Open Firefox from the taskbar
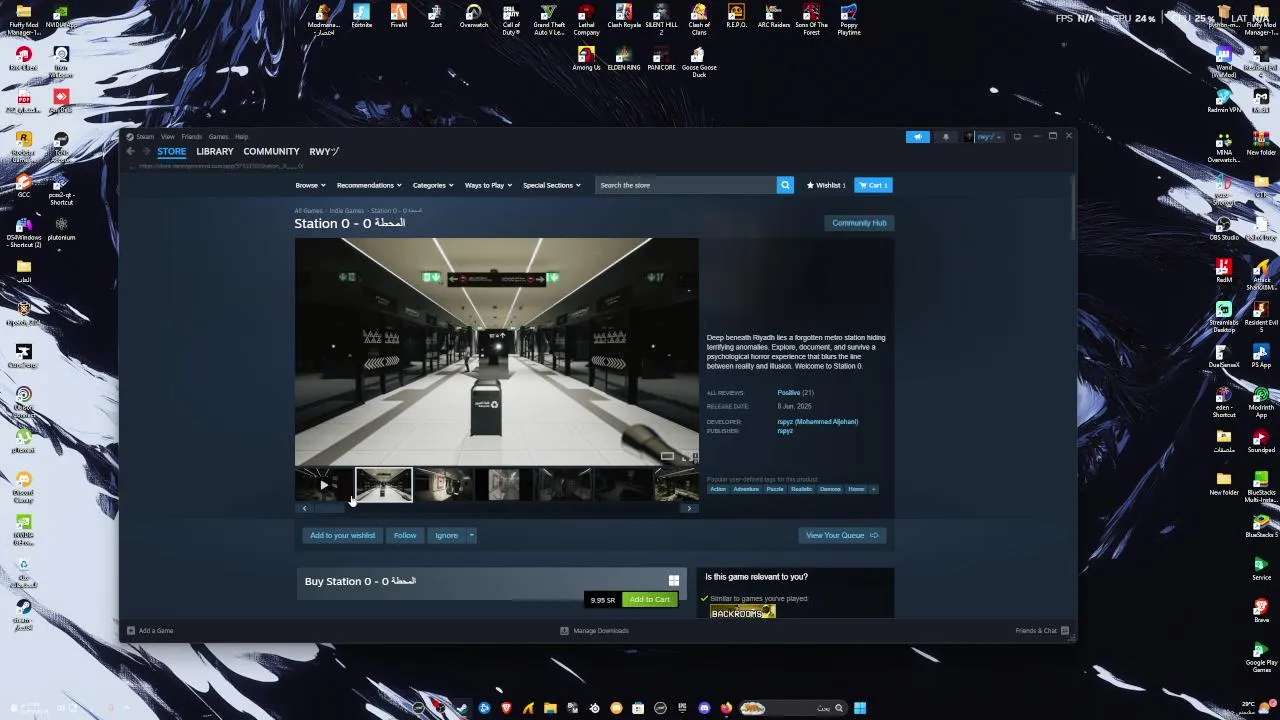The width and height of the screenshot is (1280, 720). tap(726, 708)
